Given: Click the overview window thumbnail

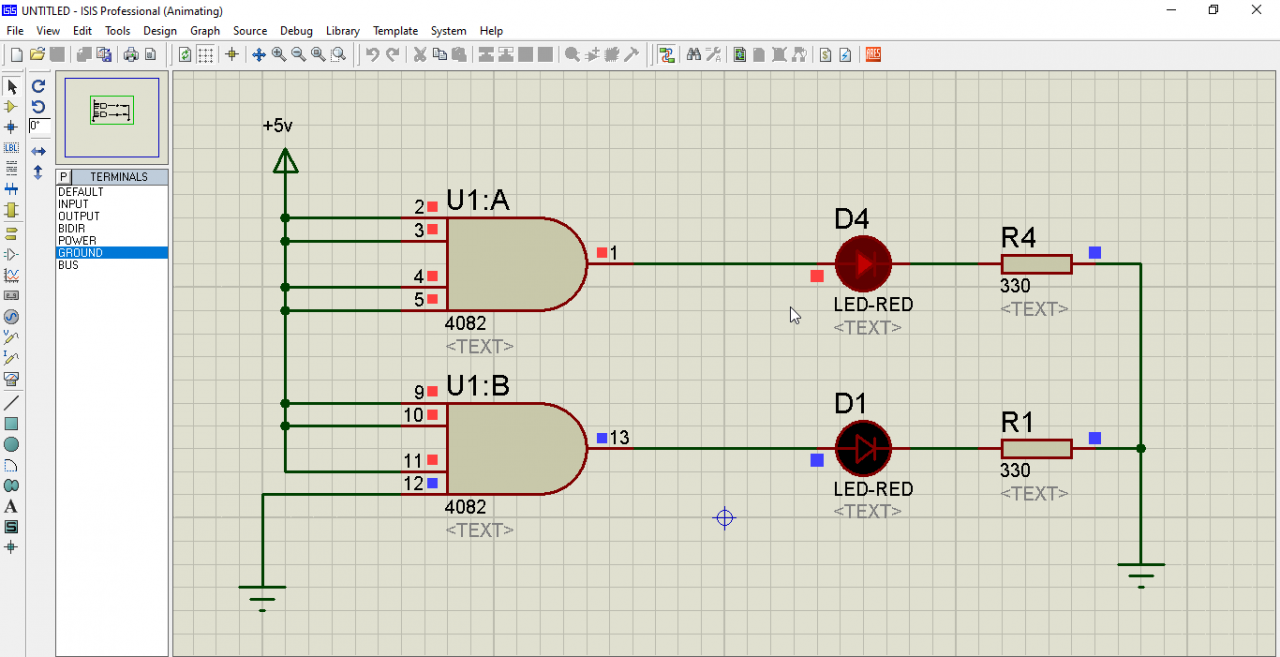Looking at the screenshot, I should tap(112, 118).
